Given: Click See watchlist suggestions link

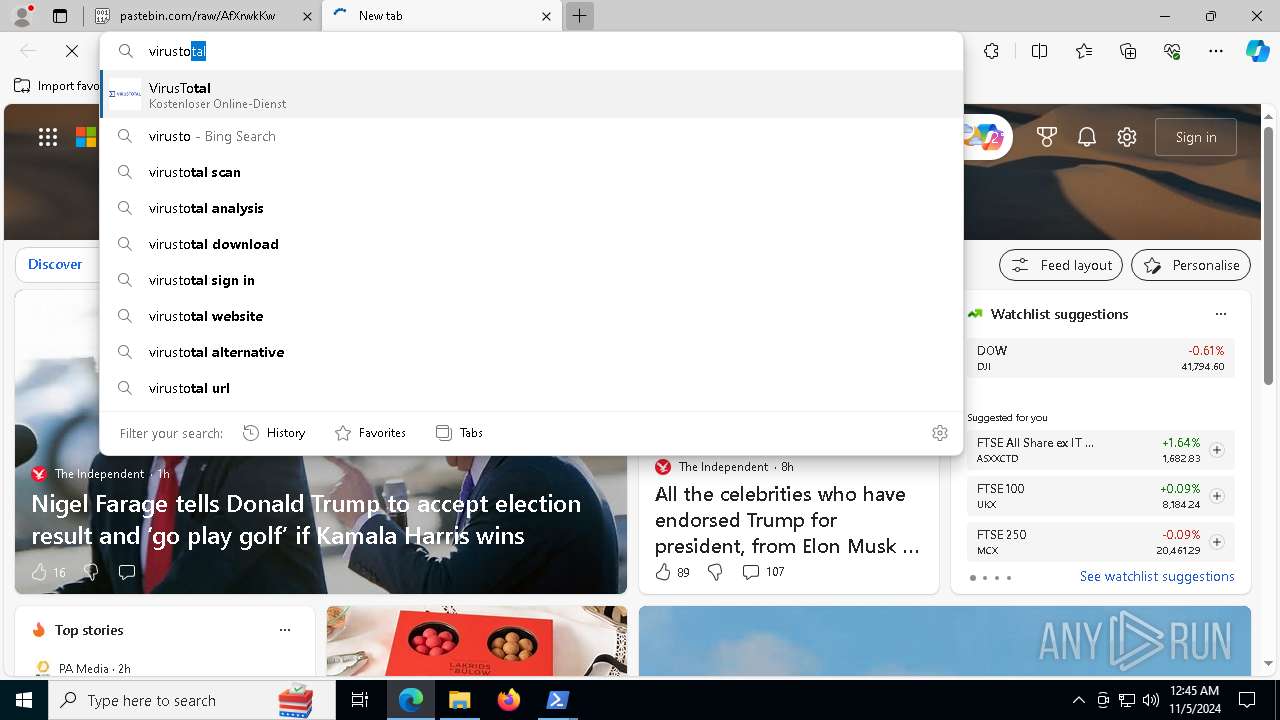Looking at the screenshot, I should click(x=1157, y=576).
